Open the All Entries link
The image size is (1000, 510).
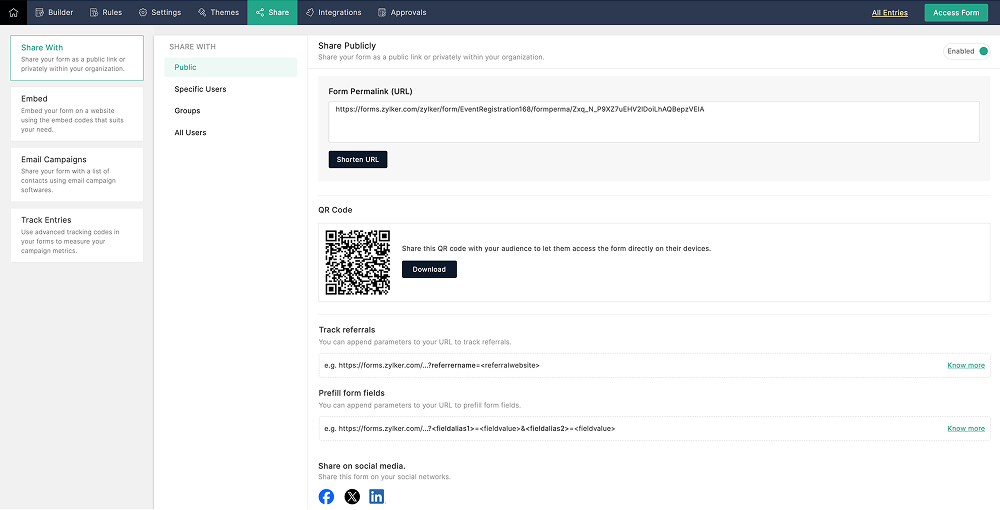click(x=889, y=13)
